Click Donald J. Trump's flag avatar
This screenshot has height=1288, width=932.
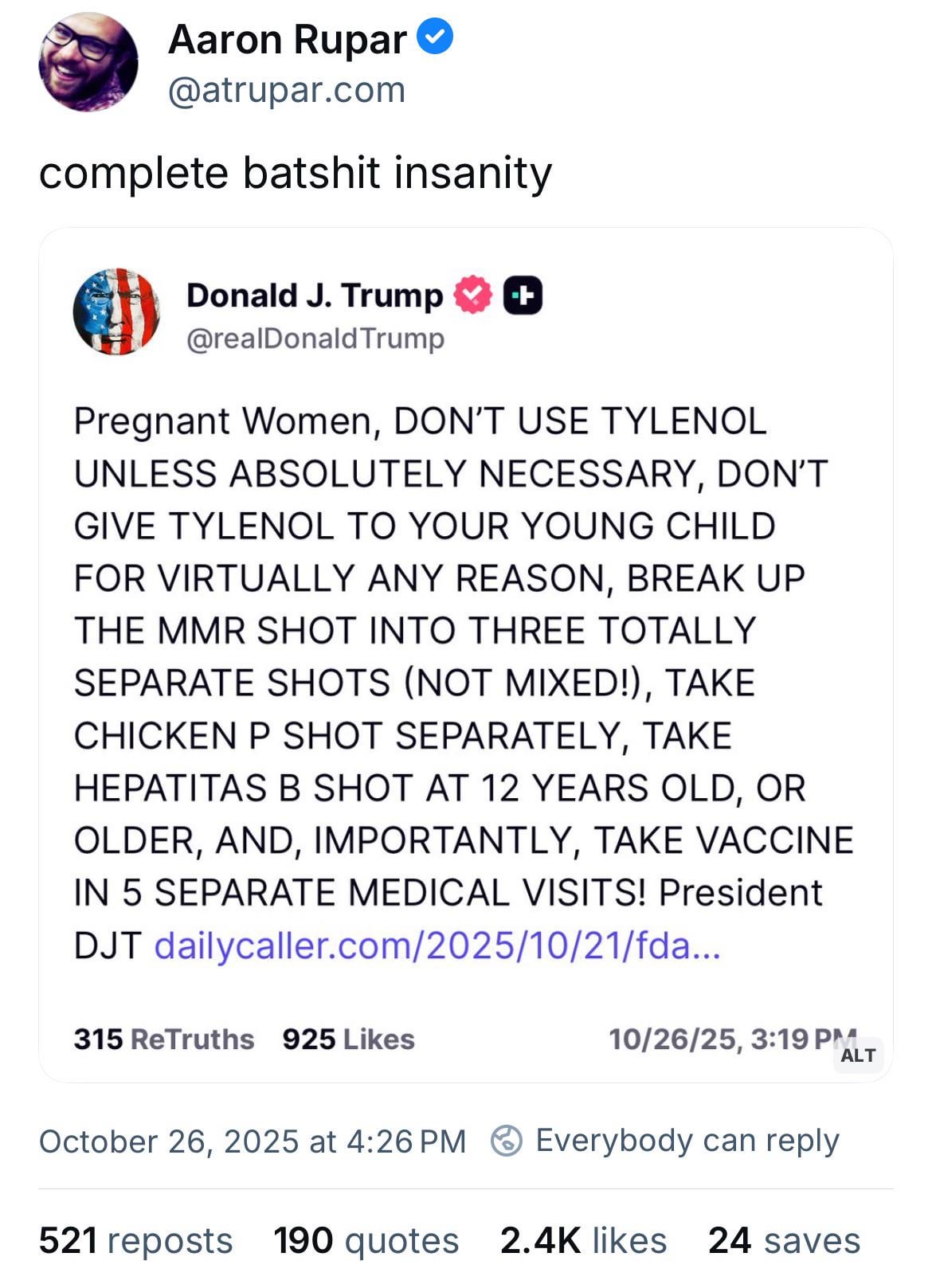click(x=116, y=311)
